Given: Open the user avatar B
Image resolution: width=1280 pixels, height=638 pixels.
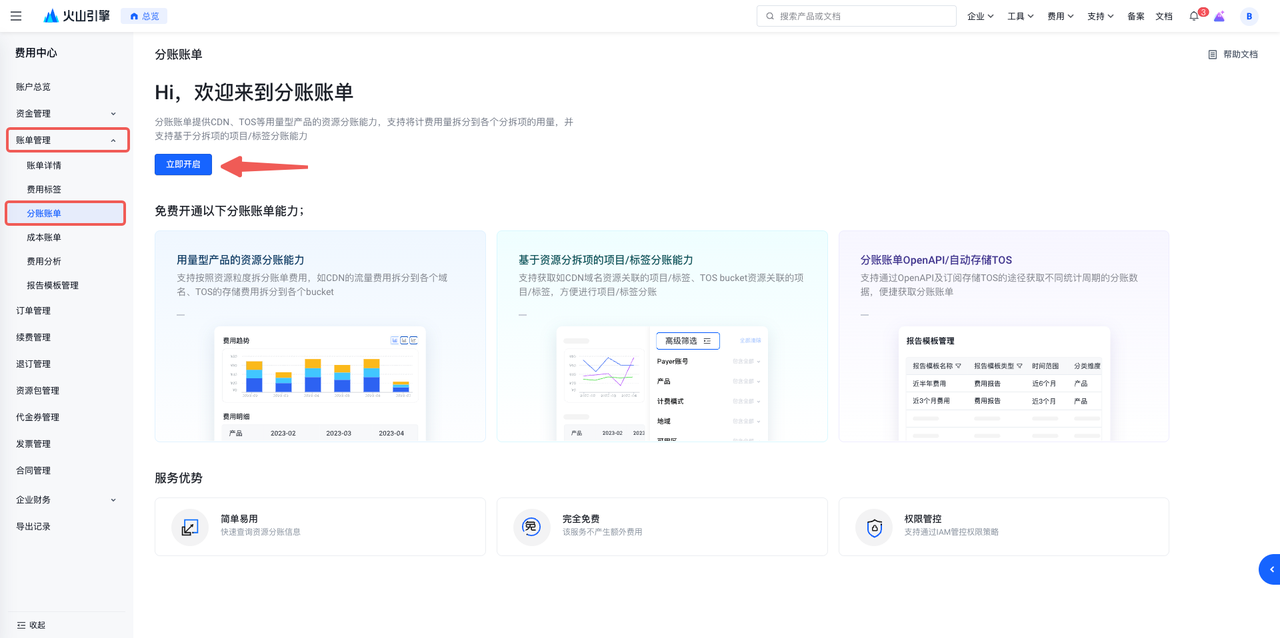Looking at the screenshot, I should click(1249, 16).
